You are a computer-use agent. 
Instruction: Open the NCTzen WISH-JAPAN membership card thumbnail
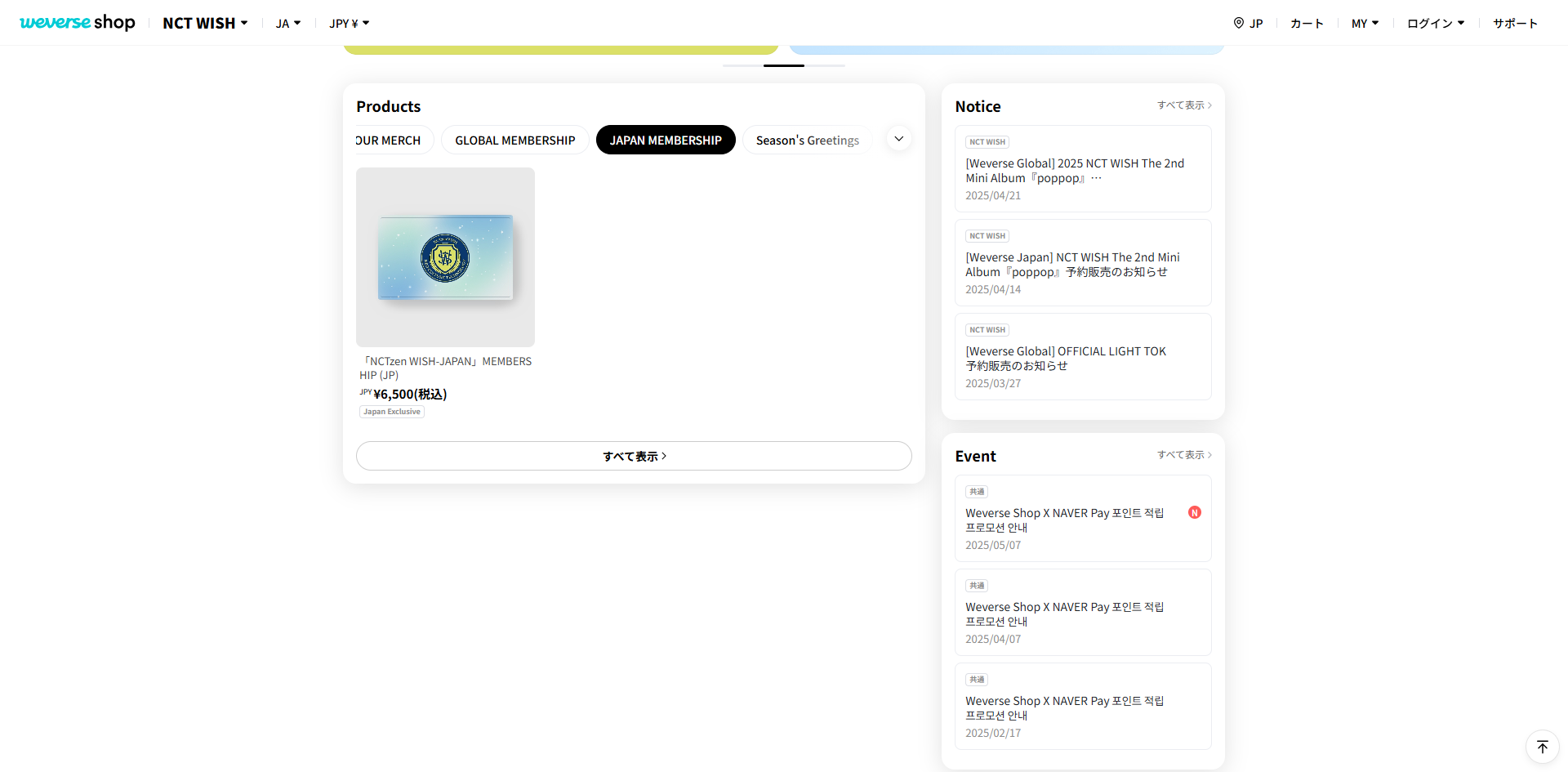[445, 257]
